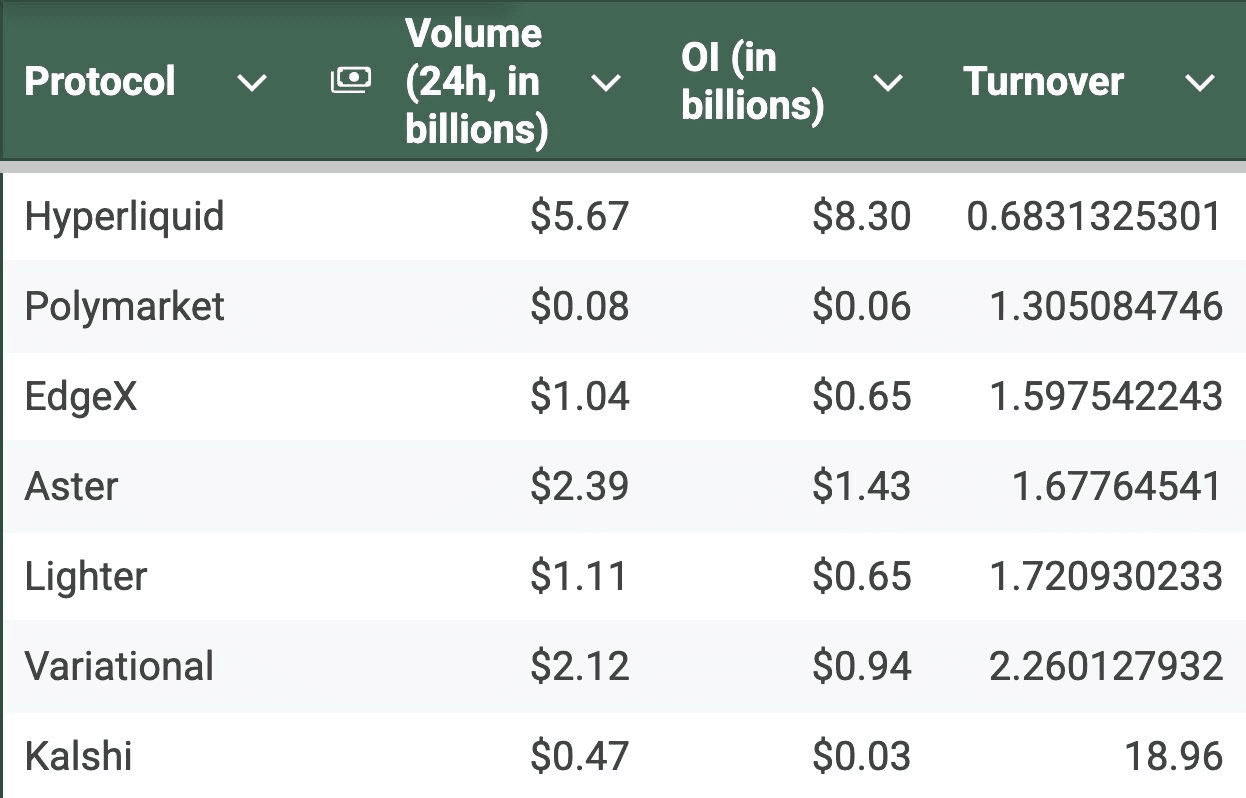Select the Polymarket protocol cell
Screen dimensions: 1246x798
pyautogui.click(x=125, y=306)
